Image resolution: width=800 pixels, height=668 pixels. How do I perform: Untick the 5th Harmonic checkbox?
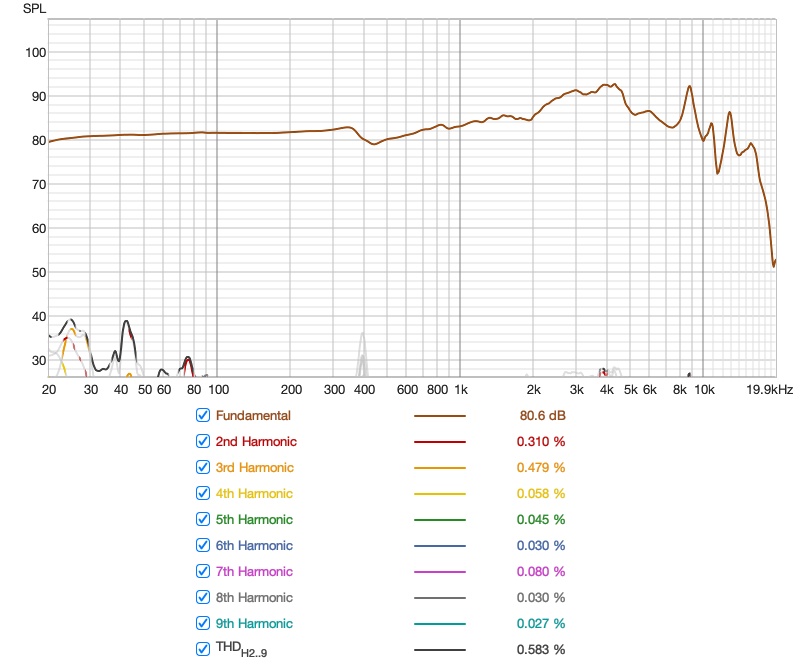[x=204, y=519]
